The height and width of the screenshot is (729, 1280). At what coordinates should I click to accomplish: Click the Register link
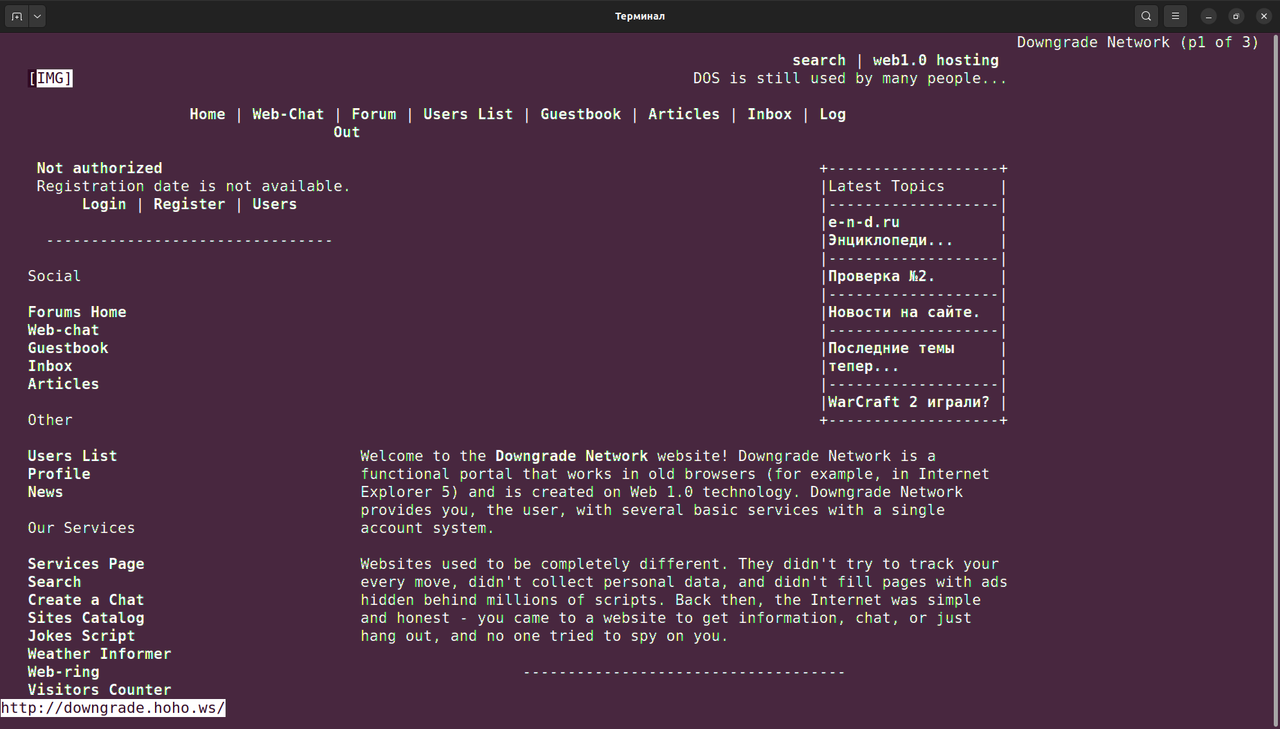[x=189, y=204]
